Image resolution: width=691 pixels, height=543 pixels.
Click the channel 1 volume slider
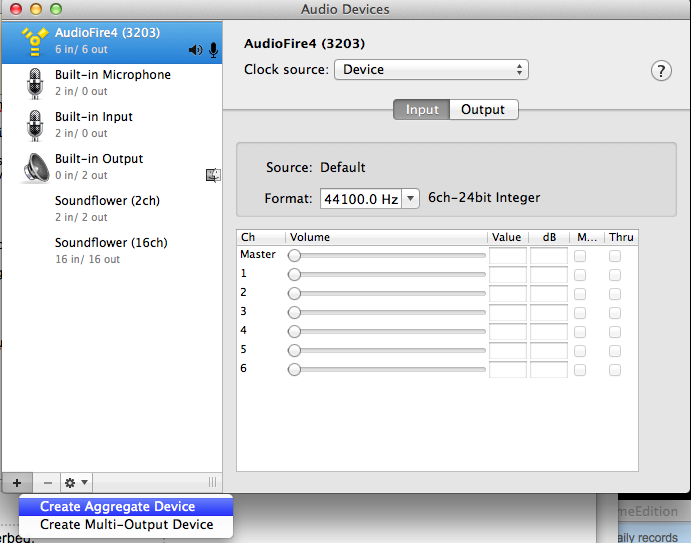point(386,274)
